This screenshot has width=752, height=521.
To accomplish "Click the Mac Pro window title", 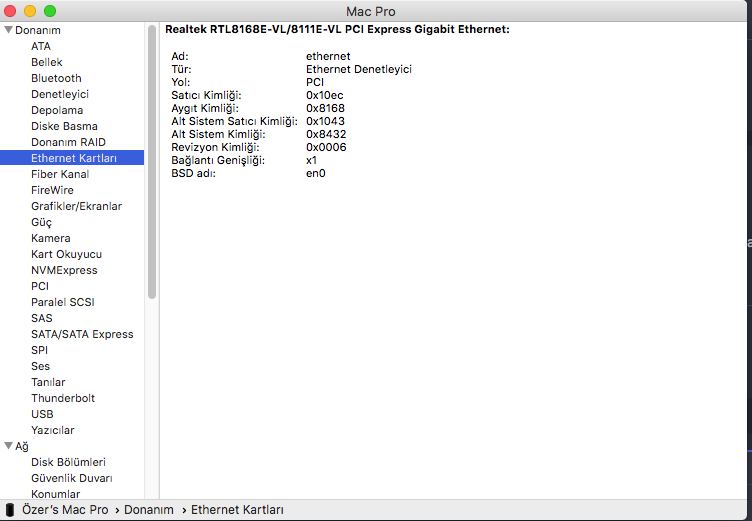I will pos(371,11).
